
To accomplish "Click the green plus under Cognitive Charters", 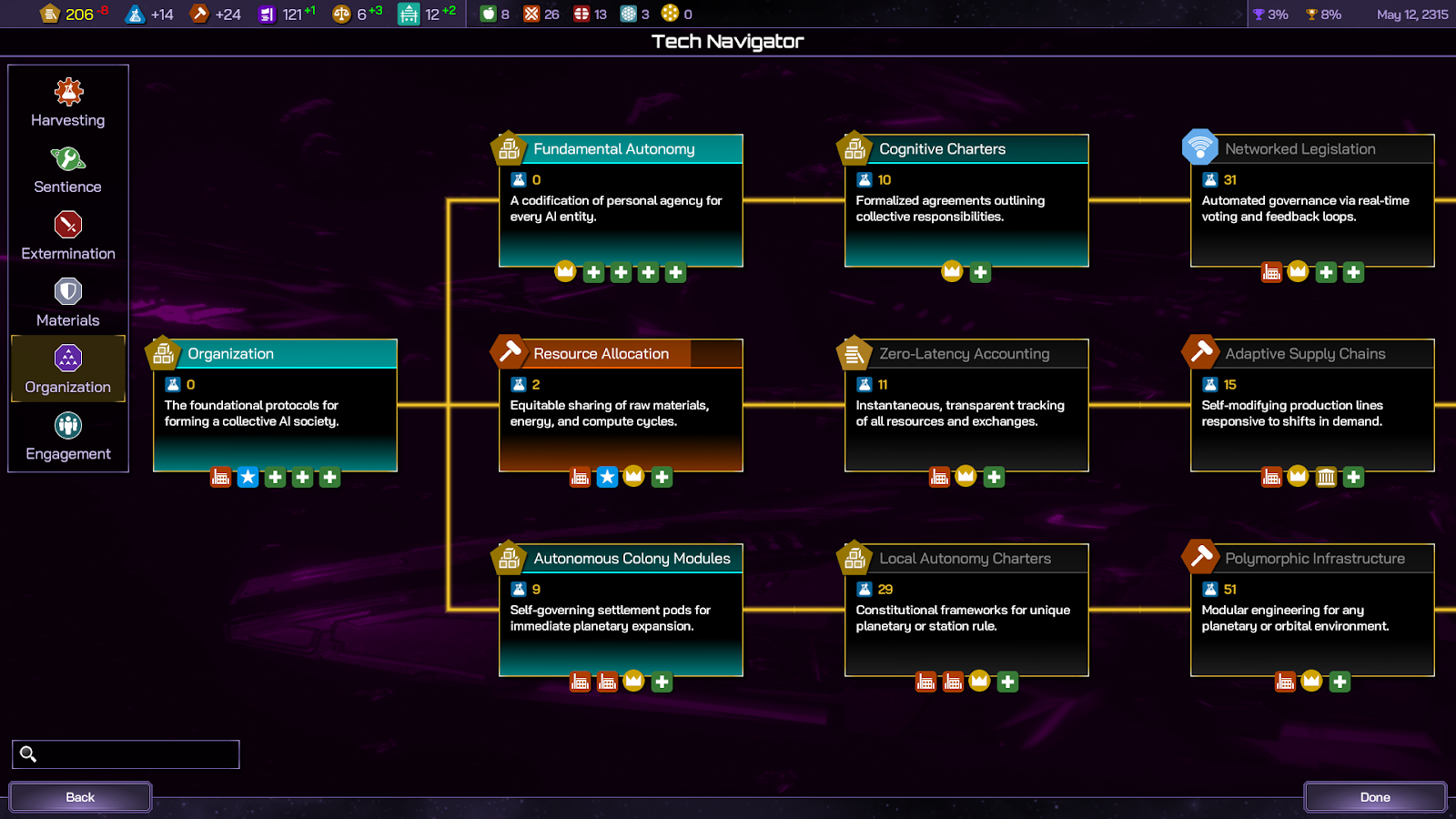I will pyautogui.click(x=980, y=272).
